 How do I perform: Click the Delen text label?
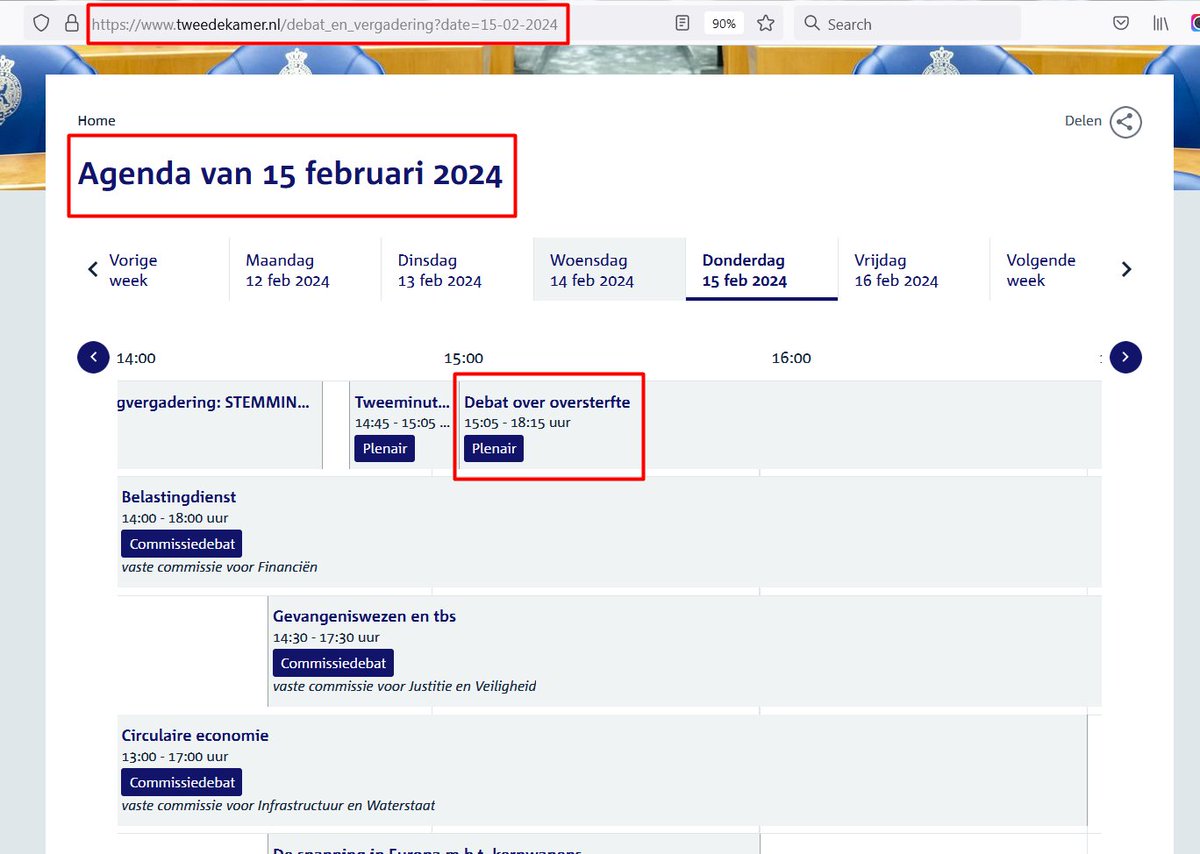coord(1083,121)
